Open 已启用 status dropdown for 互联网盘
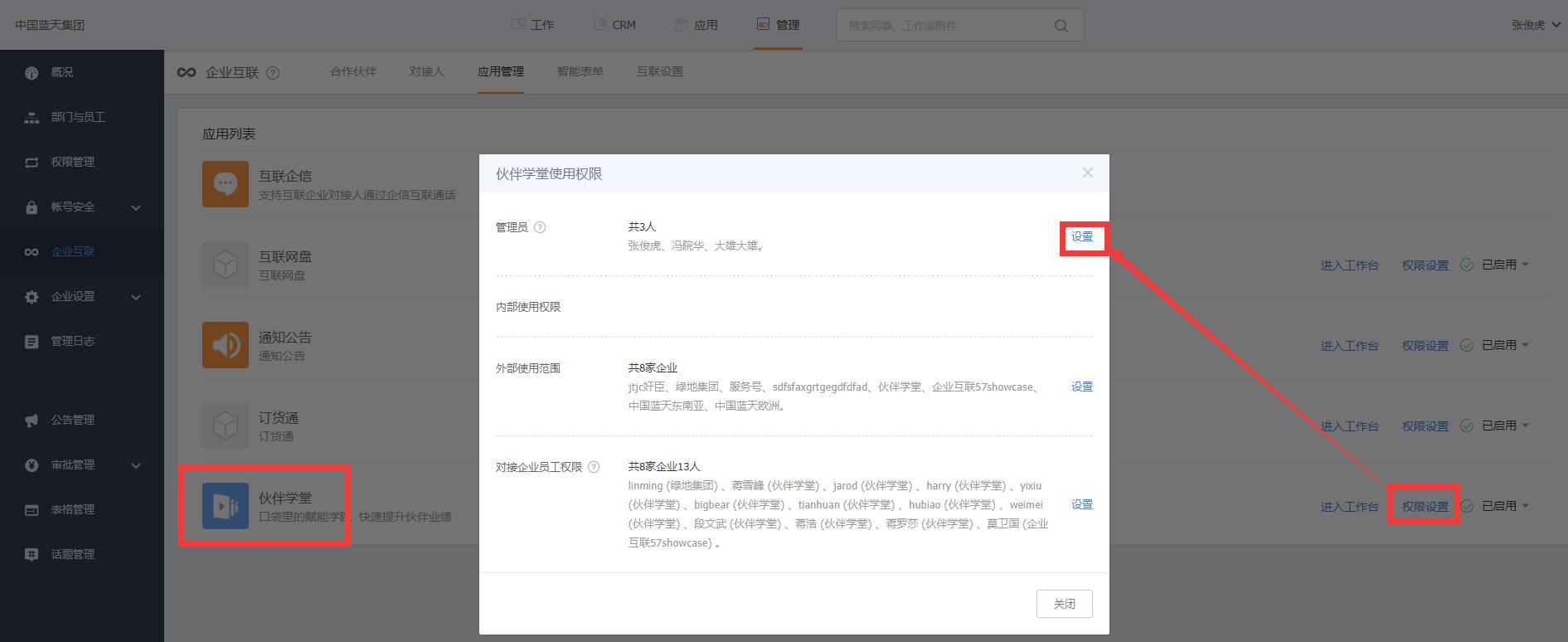Image resolution: width=1568 pixels, height=642 pixels. coord(1504,265)
